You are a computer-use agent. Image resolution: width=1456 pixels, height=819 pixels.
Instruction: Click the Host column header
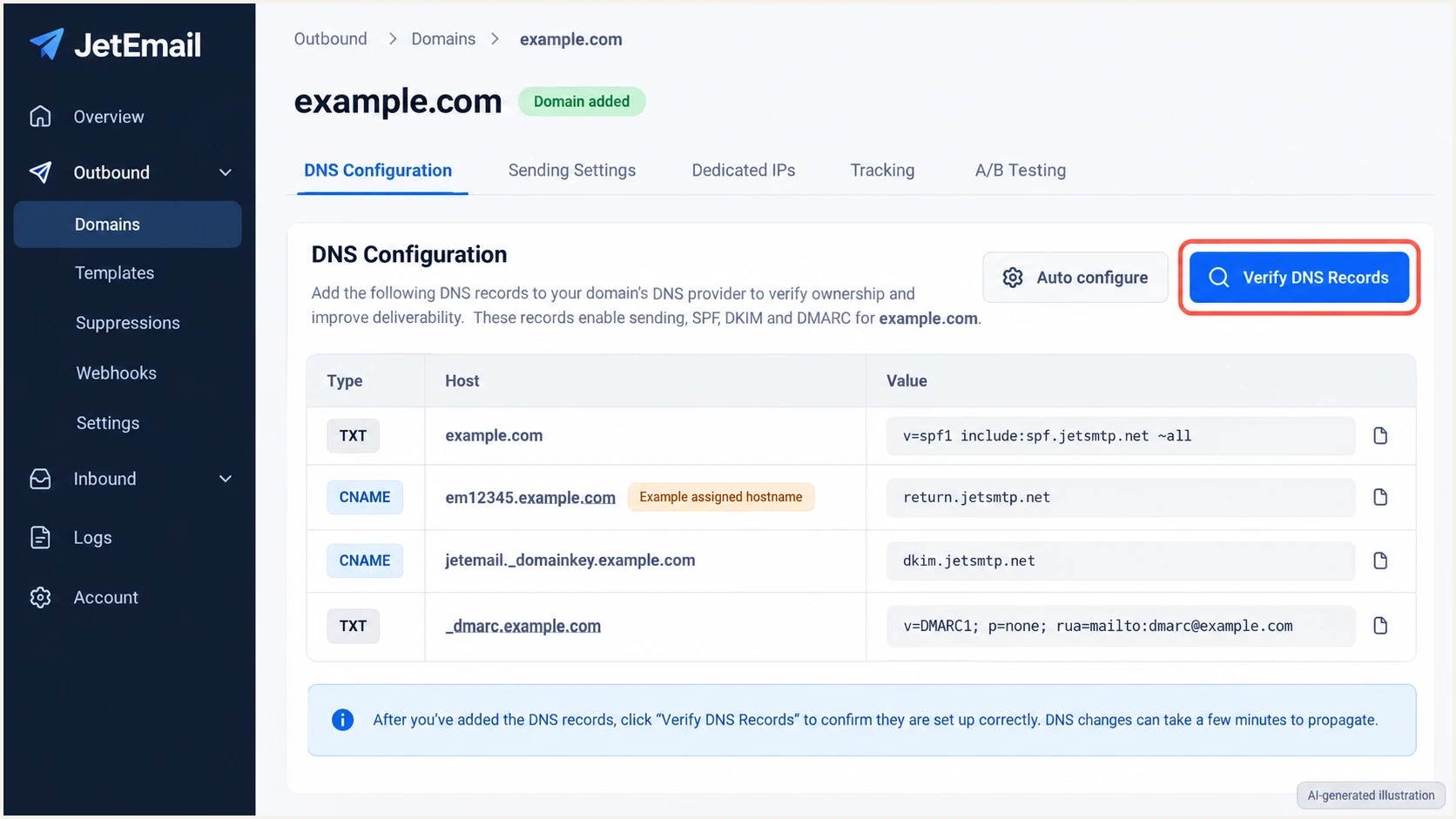[x=462, y=381]
